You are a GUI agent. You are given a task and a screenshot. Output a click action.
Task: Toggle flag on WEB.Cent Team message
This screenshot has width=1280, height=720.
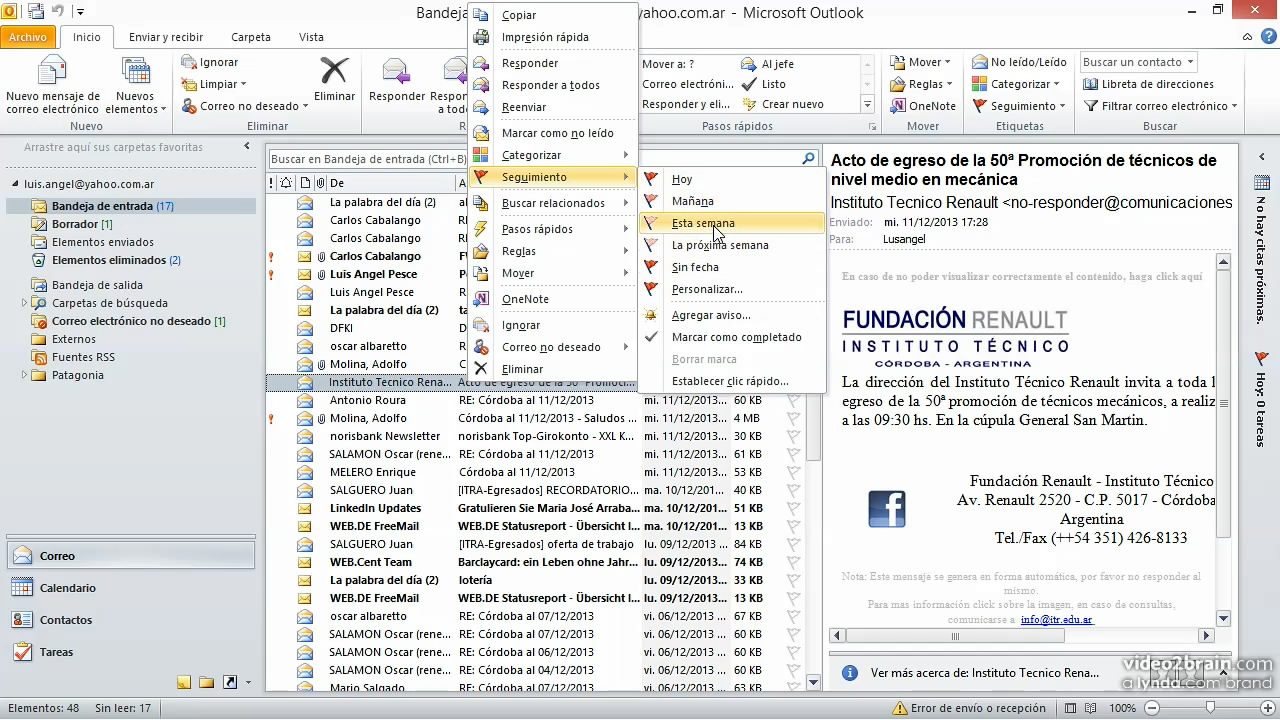794,562
